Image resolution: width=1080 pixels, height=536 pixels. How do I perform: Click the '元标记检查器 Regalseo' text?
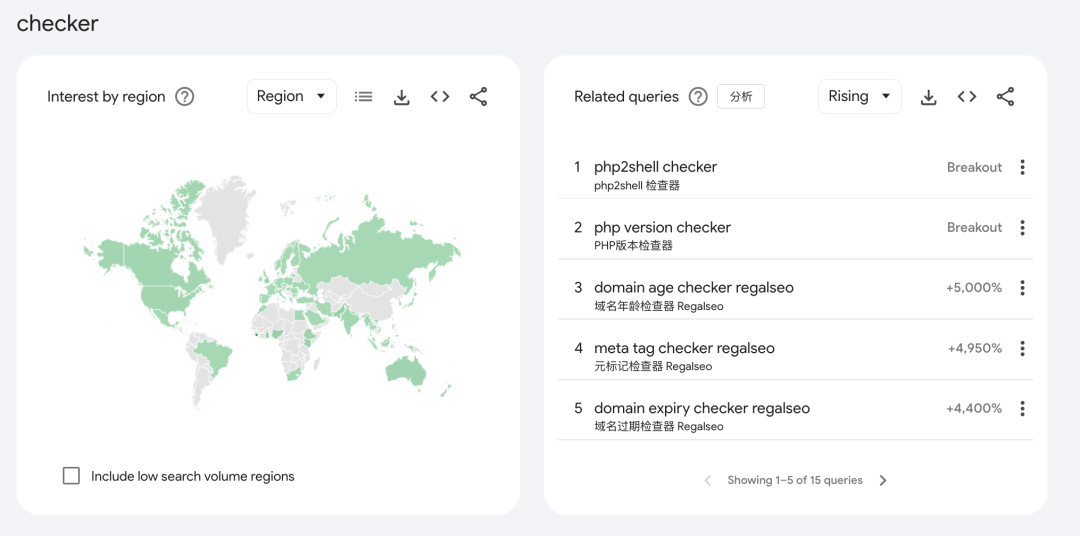(x=653, y=366)
